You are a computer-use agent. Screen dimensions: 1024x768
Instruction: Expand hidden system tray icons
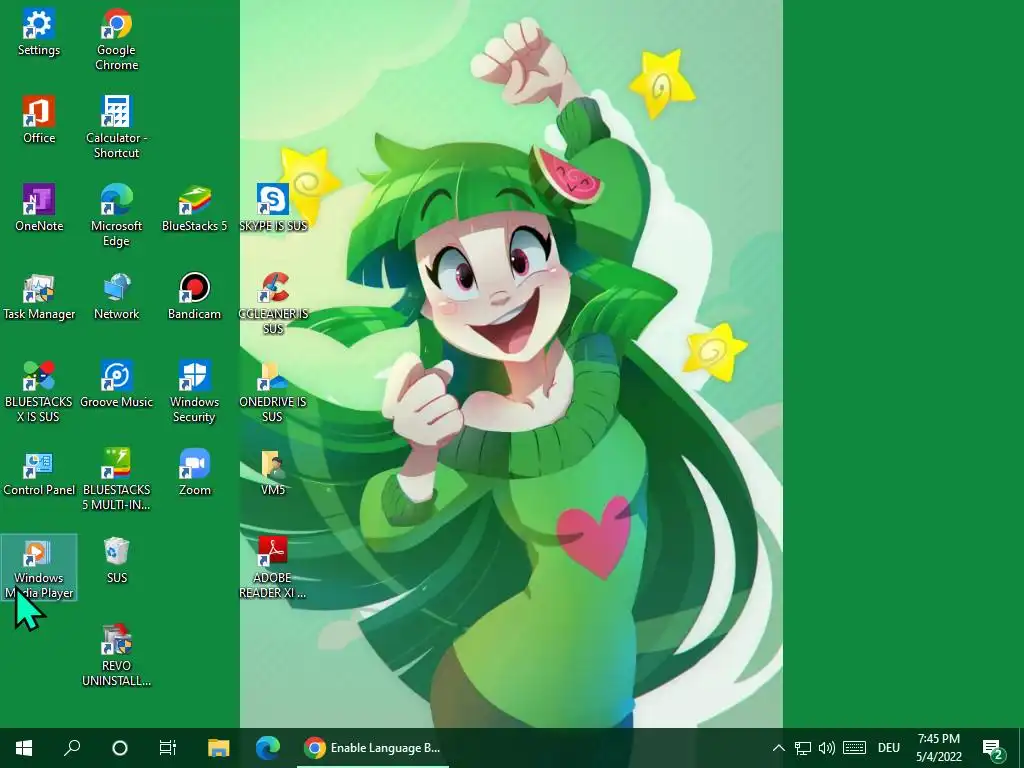point(778,748)
